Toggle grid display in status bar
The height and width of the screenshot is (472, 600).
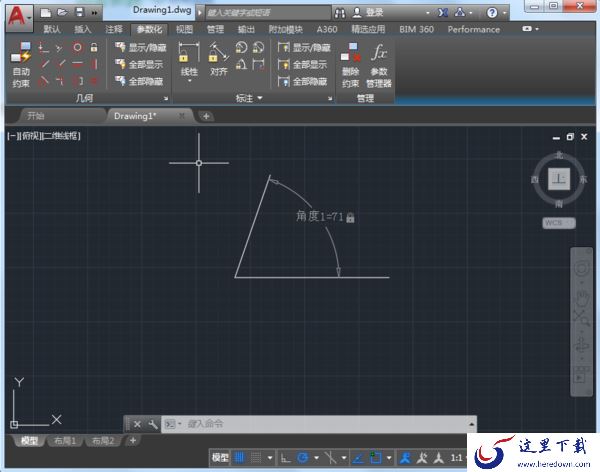239,457
